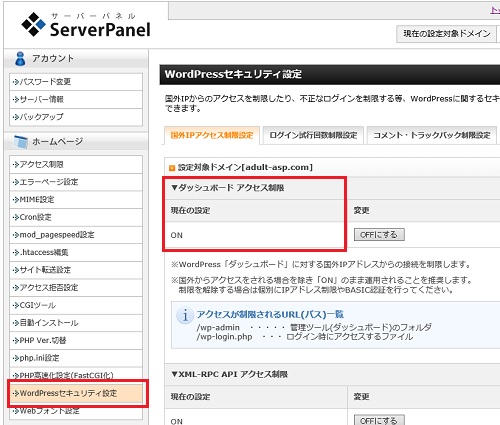This screenshot has height=425, width=500.
Task: Click the WordPressセキュリティ設定 page title
Action: 233,74
